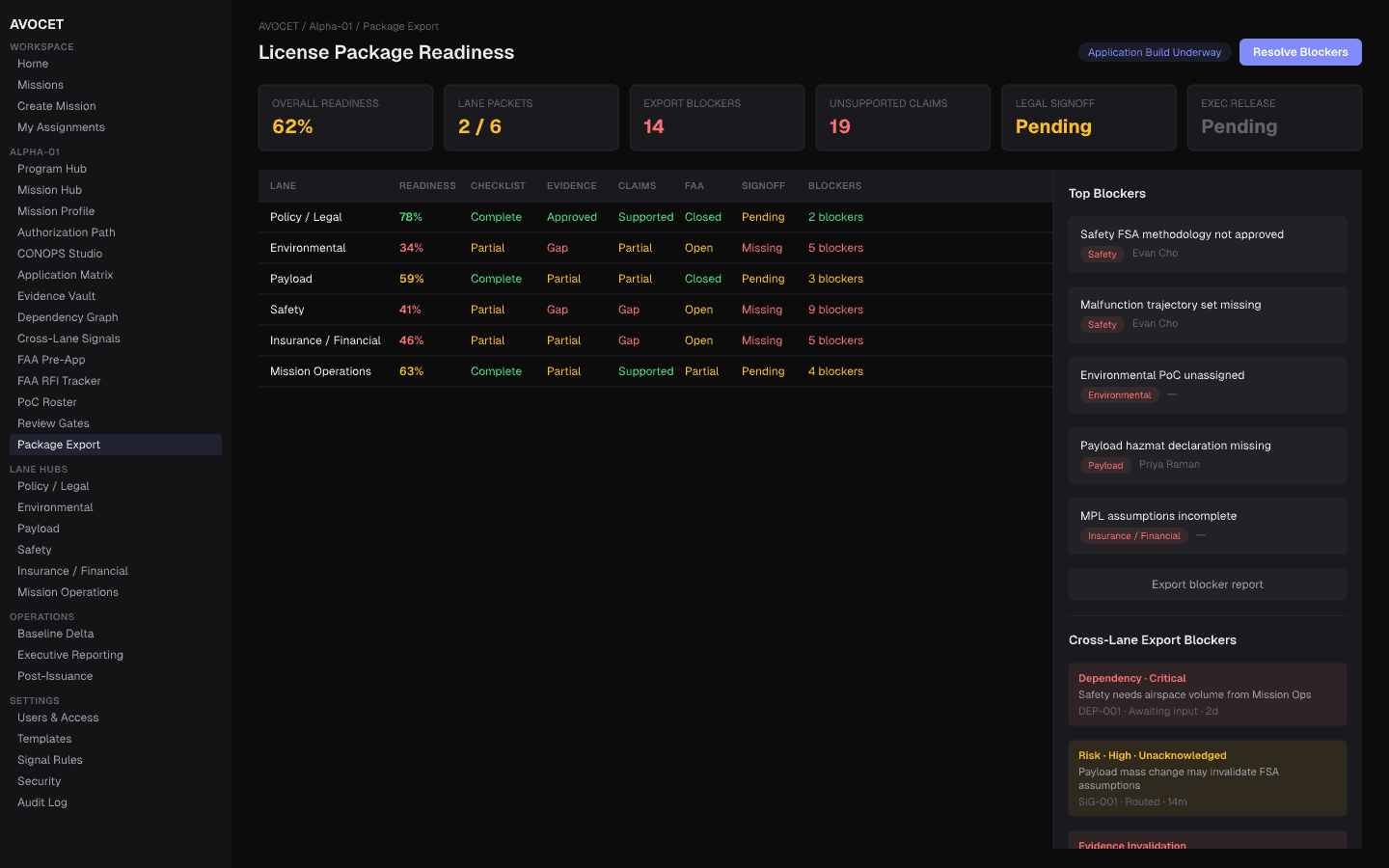Select Package Export in the sidebar
The width and height of the screenshot is (1389, 868).
pyautogui.click(x=116, y=445)
